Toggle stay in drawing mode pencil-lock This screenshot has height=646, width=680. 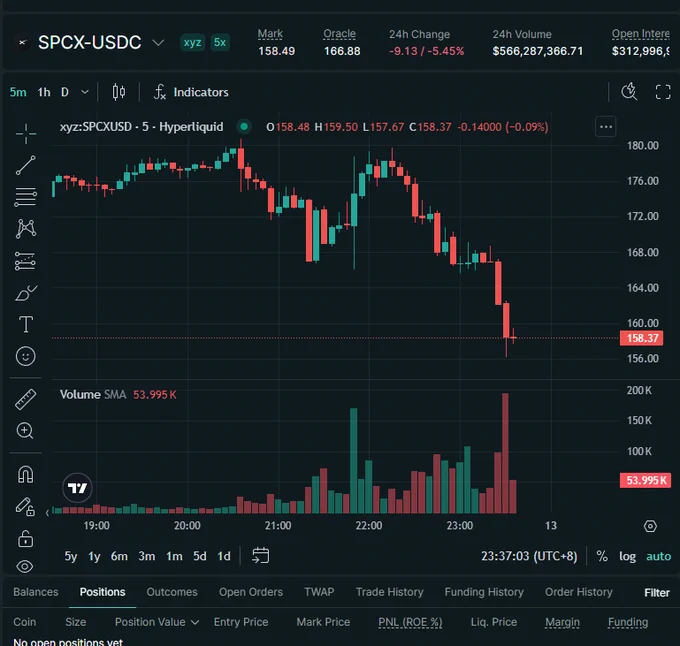pyautogui.click(x=26, y=506)
